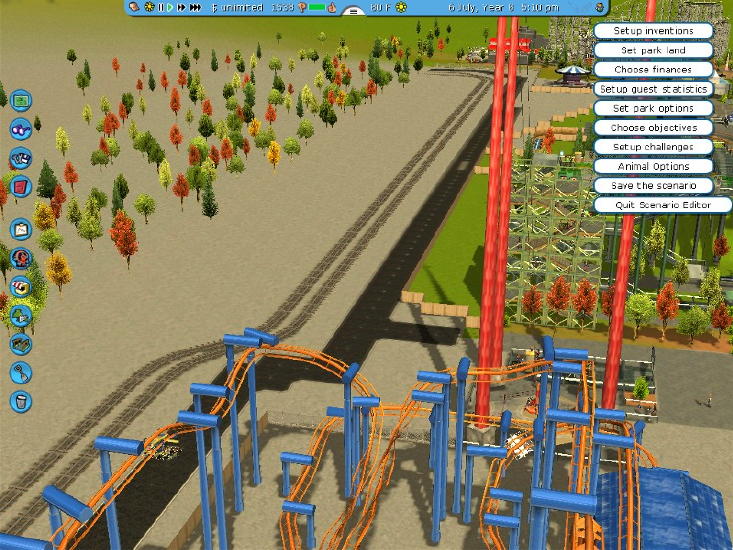This screenshot has height=550, width=733.
Task: Open the terrain landscaping tools icon
Action: coord(21,344)
